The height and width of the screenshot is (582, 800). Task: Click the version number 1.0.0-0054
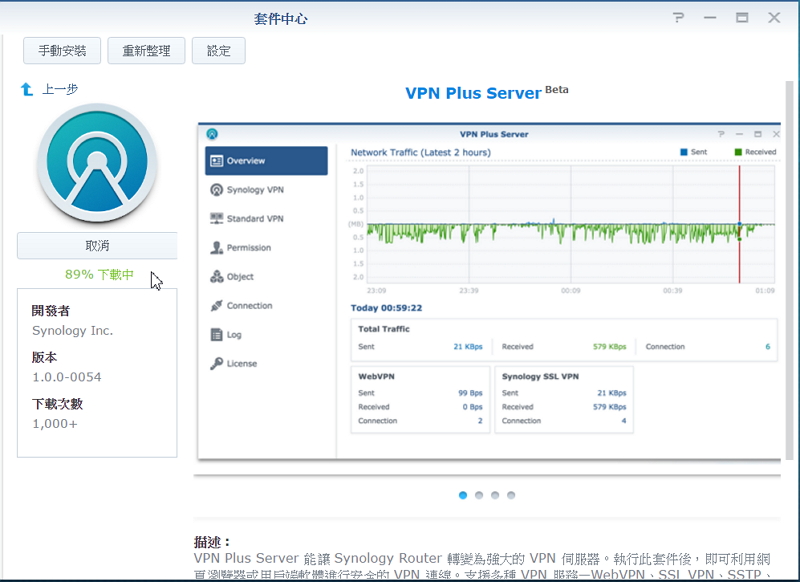67,377
